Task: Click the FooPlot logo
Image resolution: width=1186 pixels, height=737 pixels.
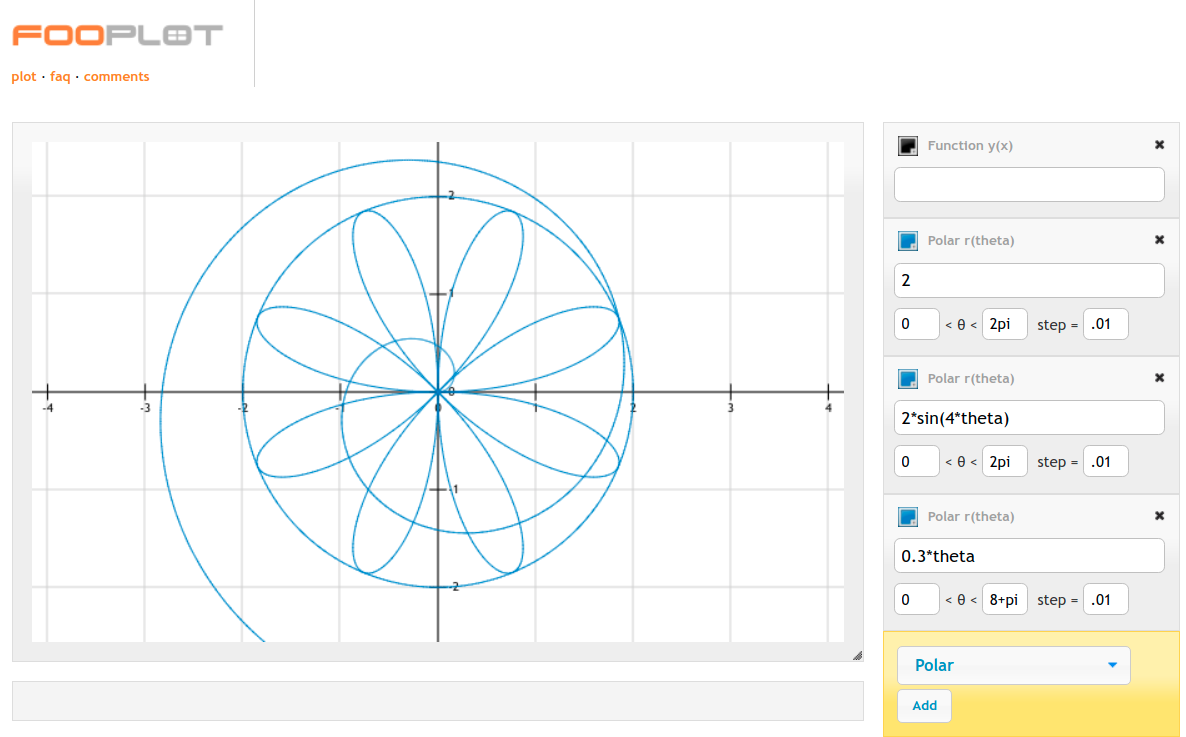Action: tap(113, 34)
